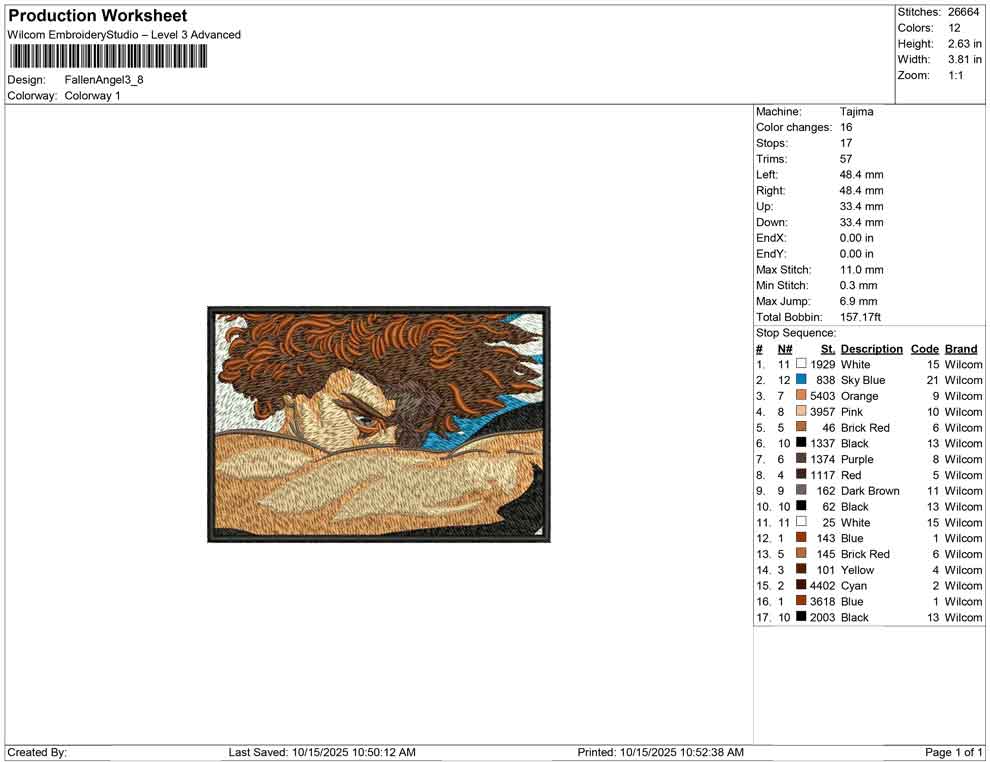The image size is (990, 762).
Task: Click the 'Dark Brown' description text
Action: pyautogui.click(x=870, y=491)
